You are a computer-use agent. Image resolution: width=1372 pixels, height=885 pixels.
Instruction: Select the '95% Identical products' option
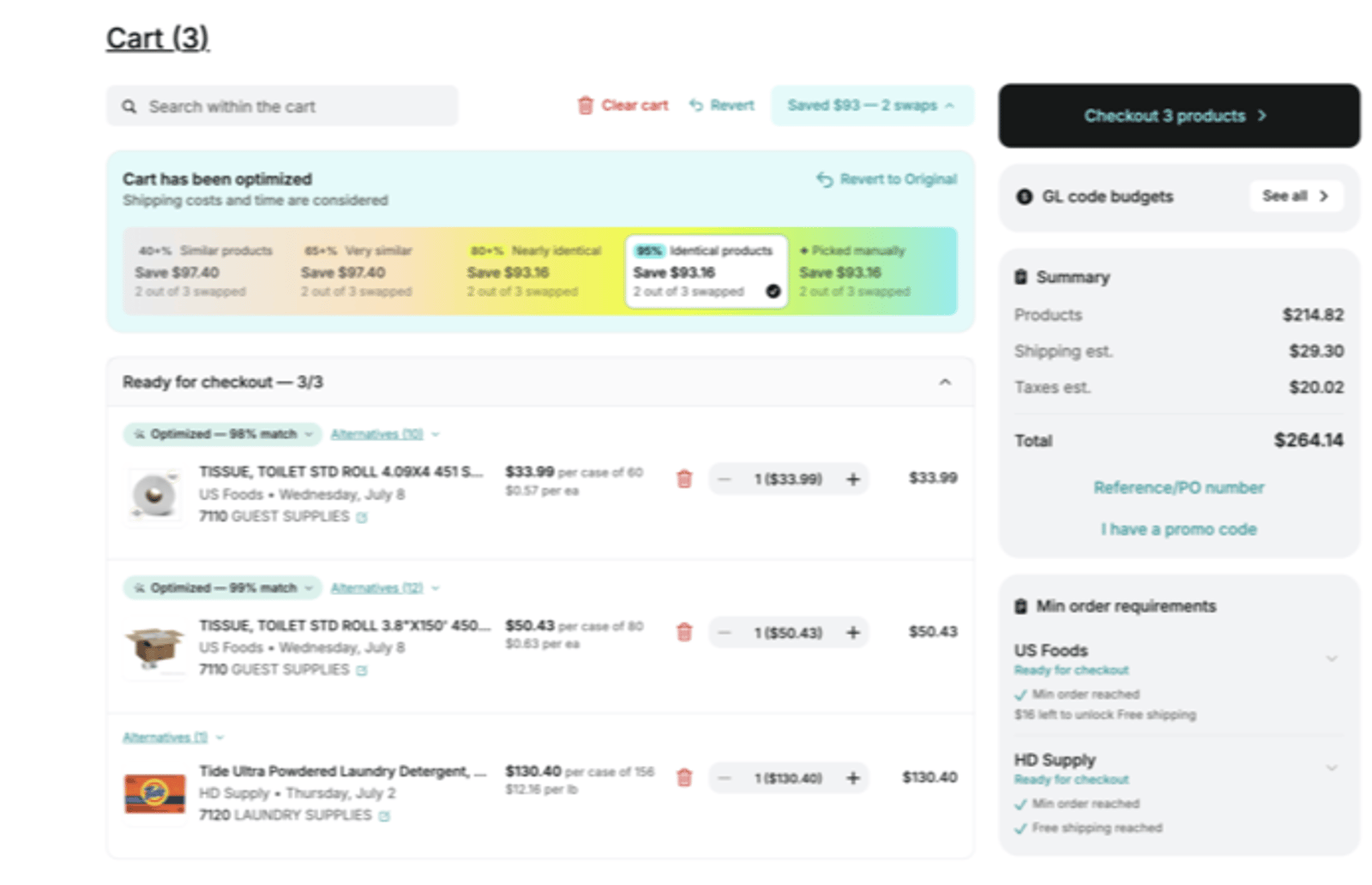706,271
